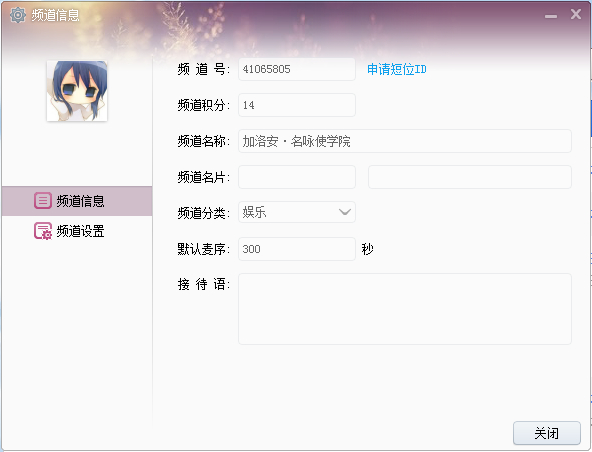Expand the 频道分类 dropdown arrow
This screenshot has height=452, width=592.
point(345,212)
